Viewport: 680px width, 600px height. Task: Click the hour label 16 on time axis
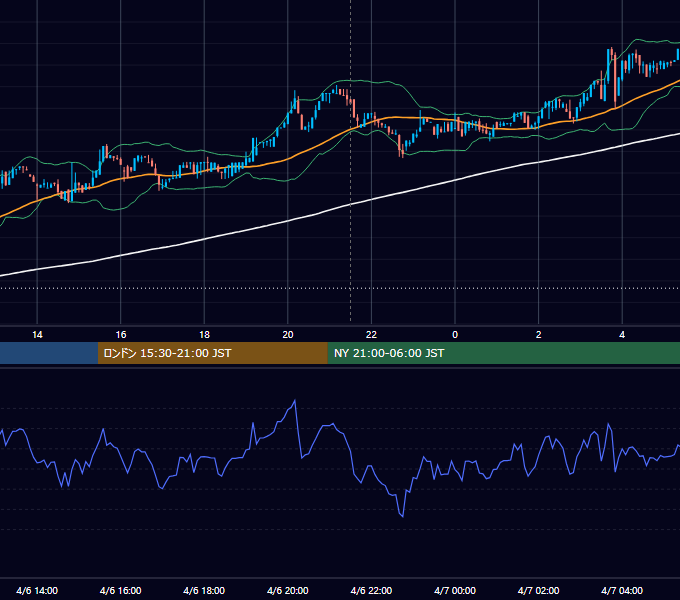[x=121, y=335]
